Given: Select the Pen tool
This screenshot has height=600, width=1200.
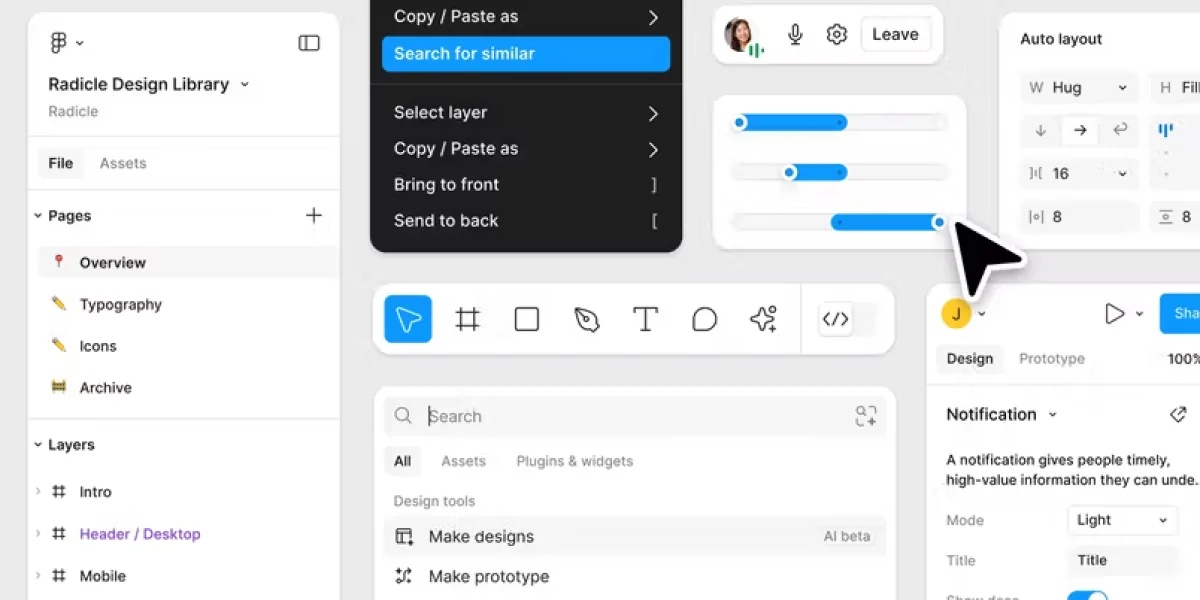Looking at the screenshot, I should (x=587, y=319).
